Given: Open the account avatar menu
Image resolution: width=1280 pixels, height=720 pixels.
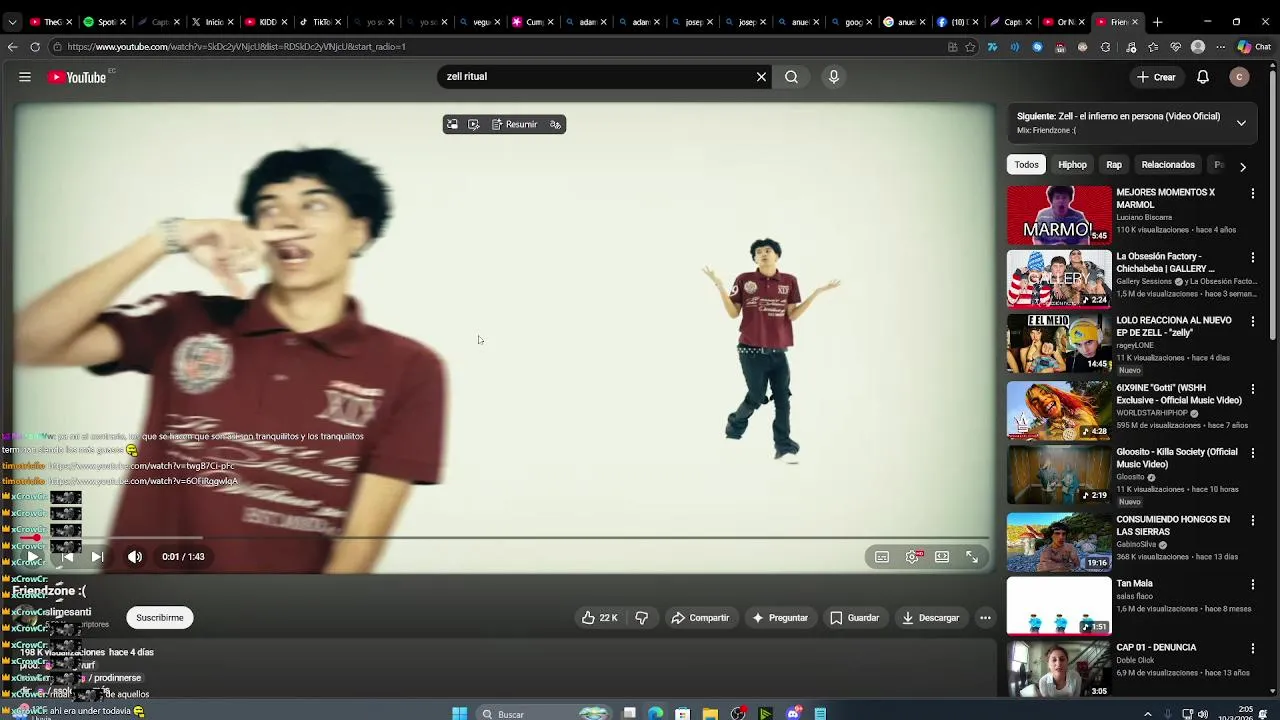Looking at the screenshot, I should click(1239, 77).
